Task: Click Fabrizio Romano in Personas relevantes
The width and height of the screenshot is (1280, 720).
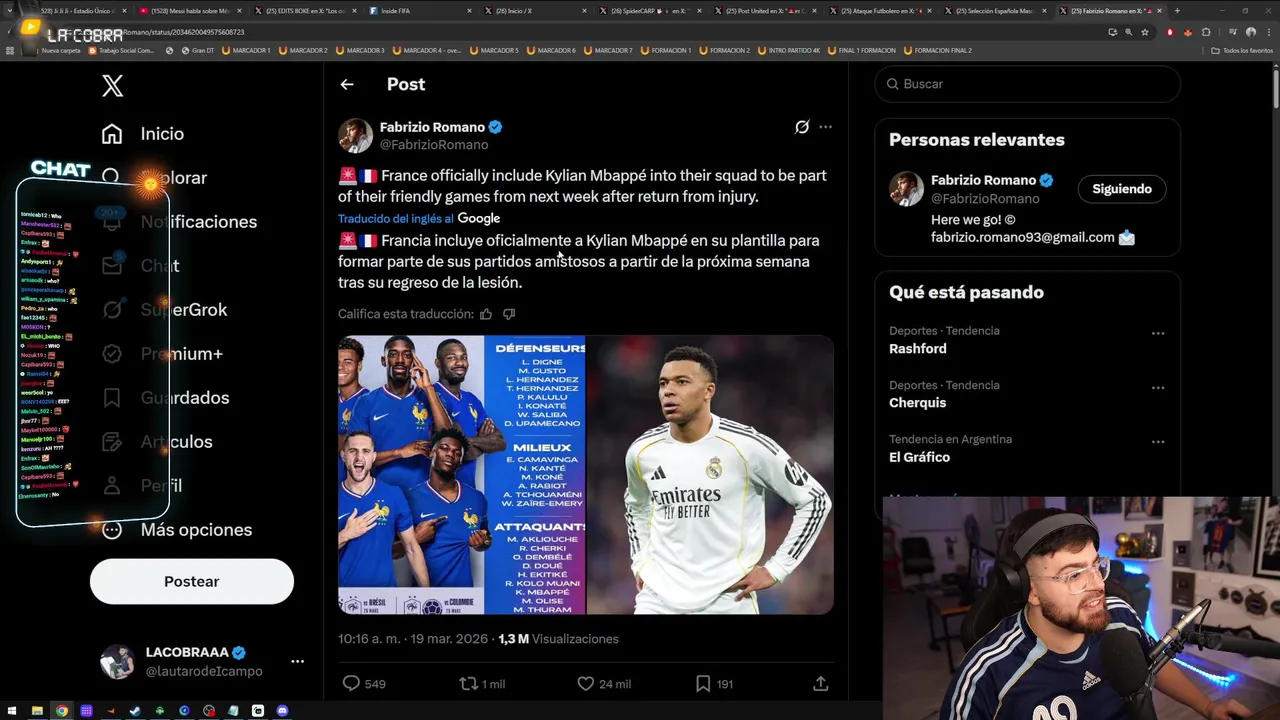Action: click(984, 181)
